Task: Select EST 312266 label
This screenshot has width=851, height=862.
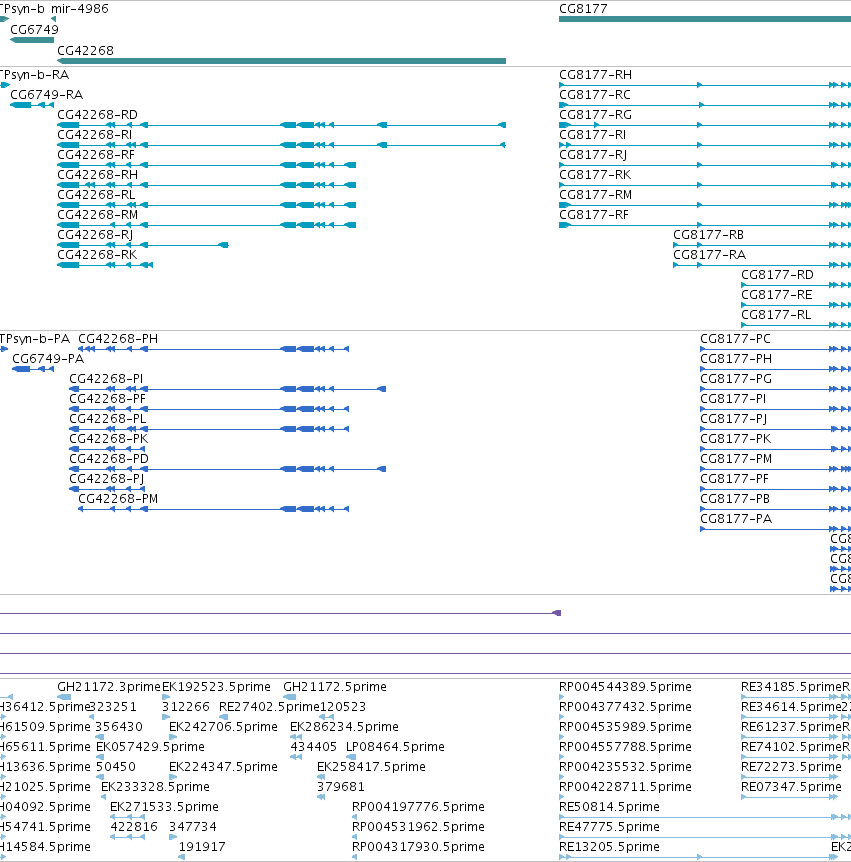Action: (186, 707)
